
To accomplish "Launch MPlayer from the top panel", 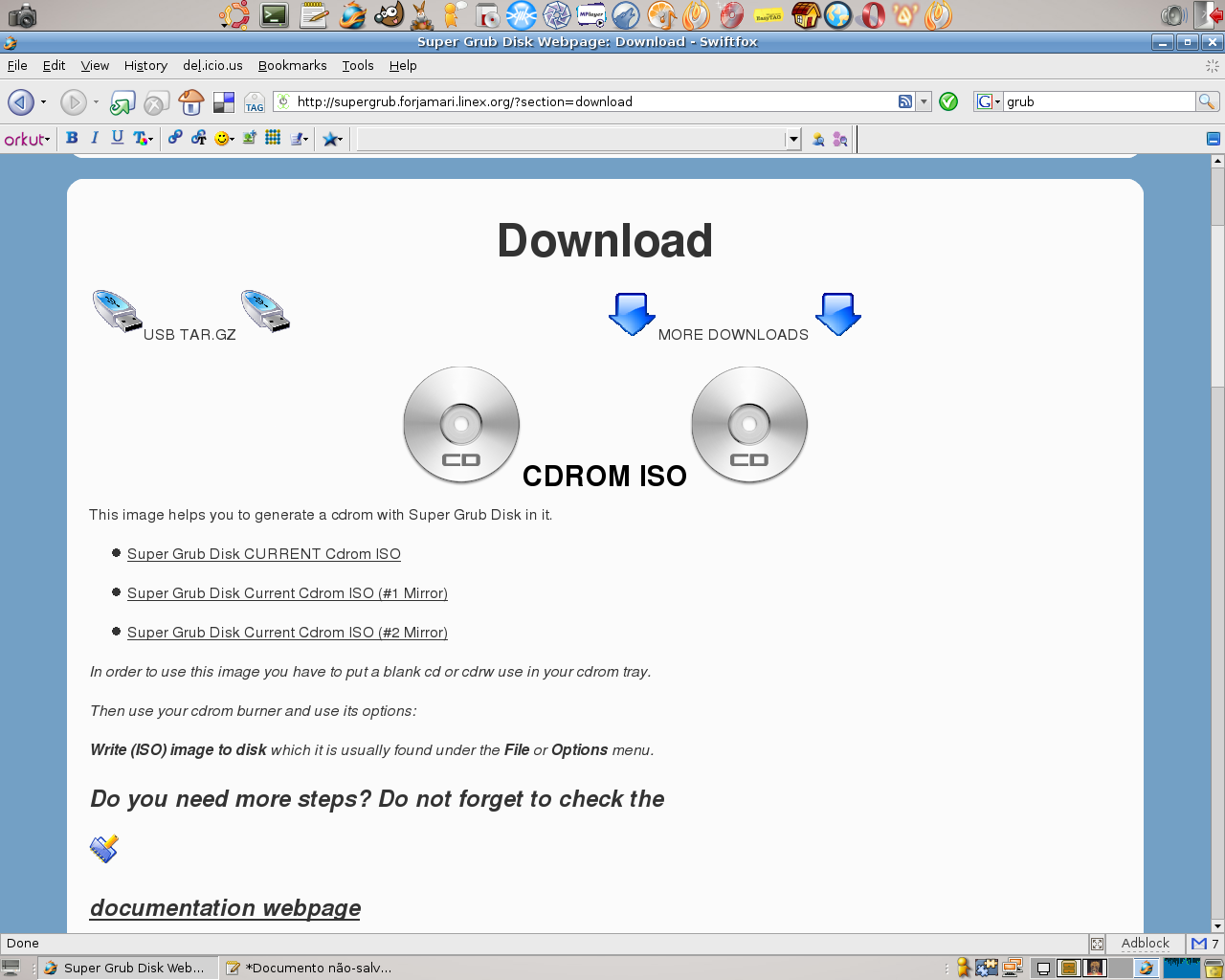I will click(x=591, y=14).
